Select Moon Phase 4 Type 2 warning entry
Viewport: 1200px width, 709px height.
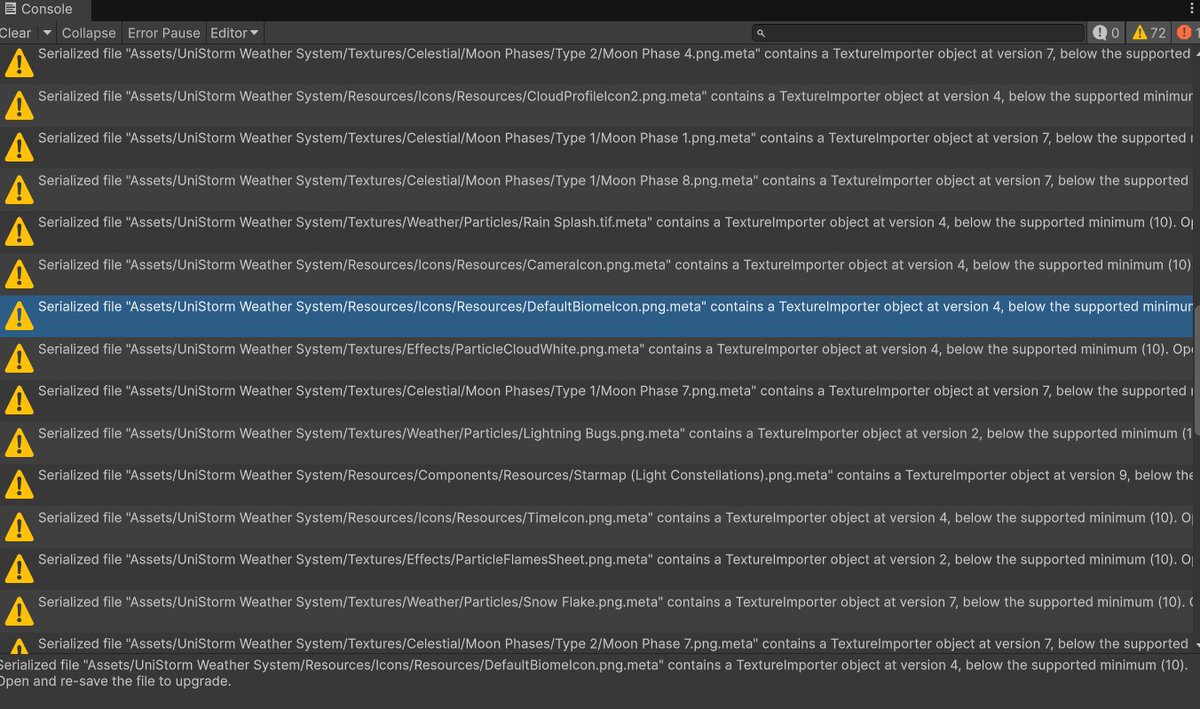coord(597,63)
